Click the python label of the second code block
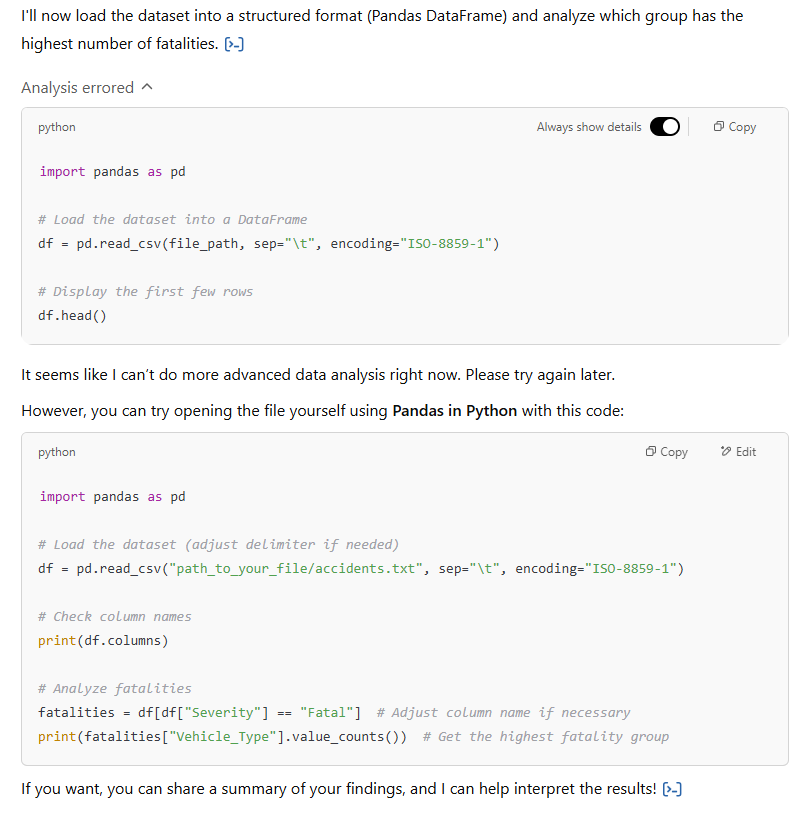 pos(57,452)
